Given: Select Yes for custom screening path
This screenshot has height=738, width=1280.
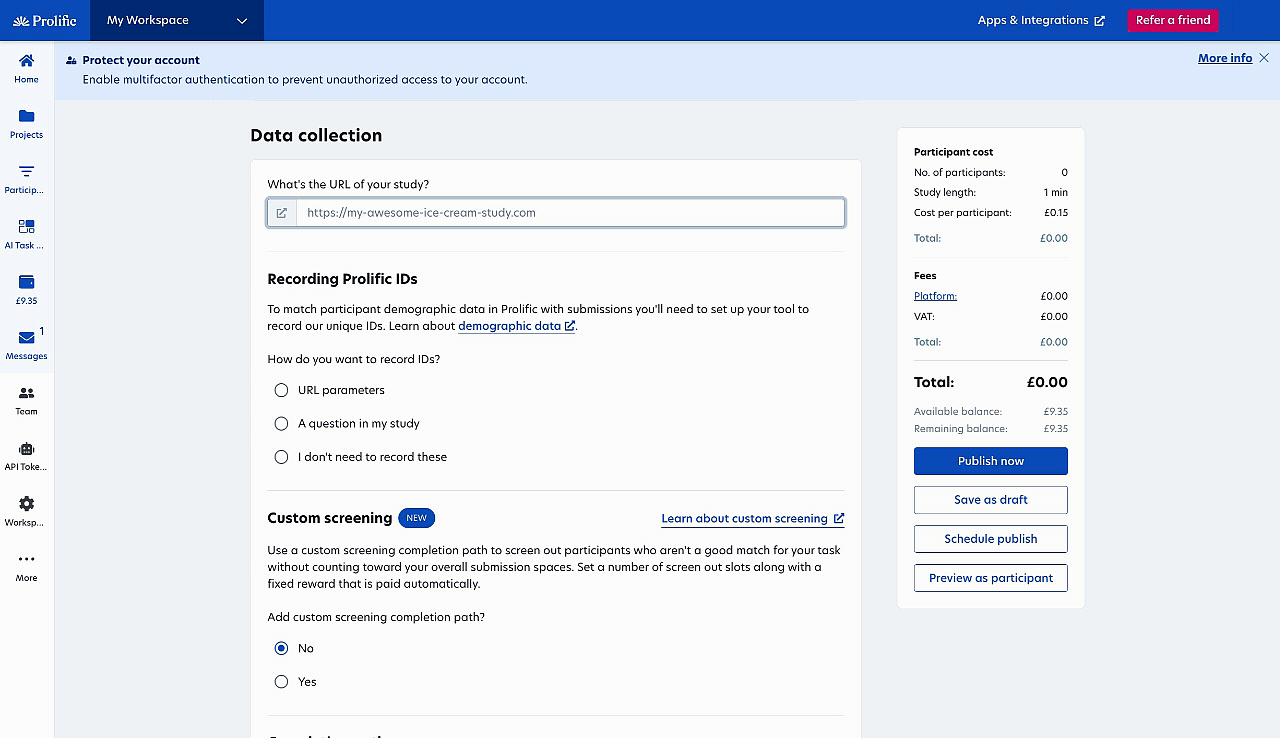Looking at the screenshot, I should [281, 682].
